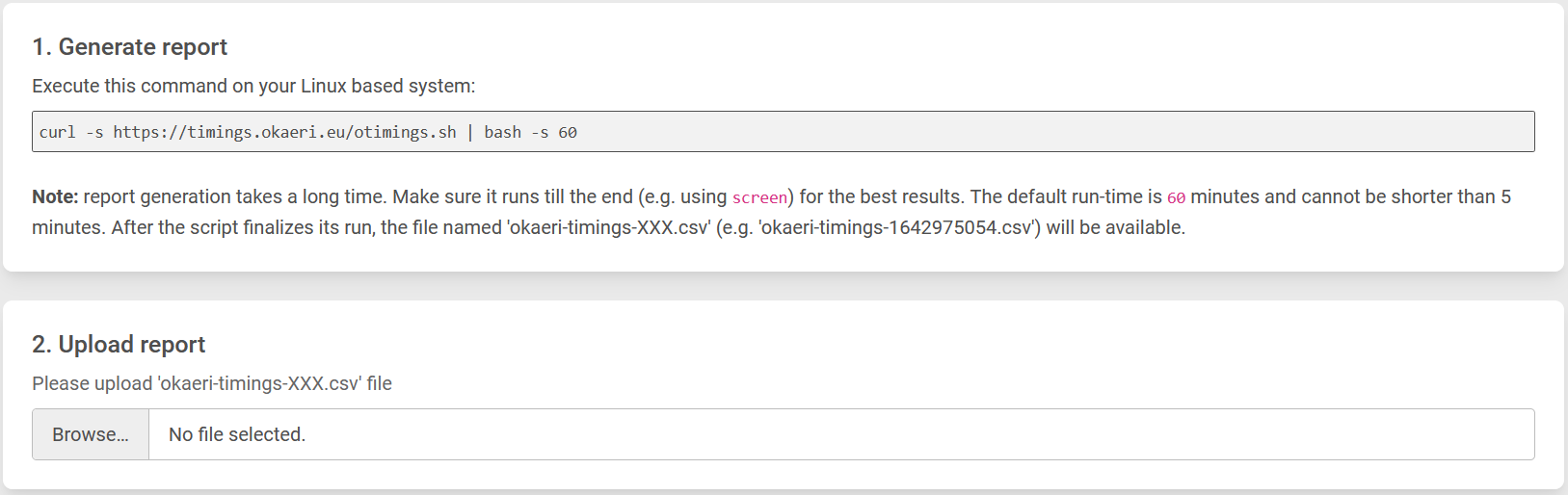The image size is (1568, 495).
Task: Click 'okaeri-timings-XXX.csv' in the note text
Action: click(609, 227)
